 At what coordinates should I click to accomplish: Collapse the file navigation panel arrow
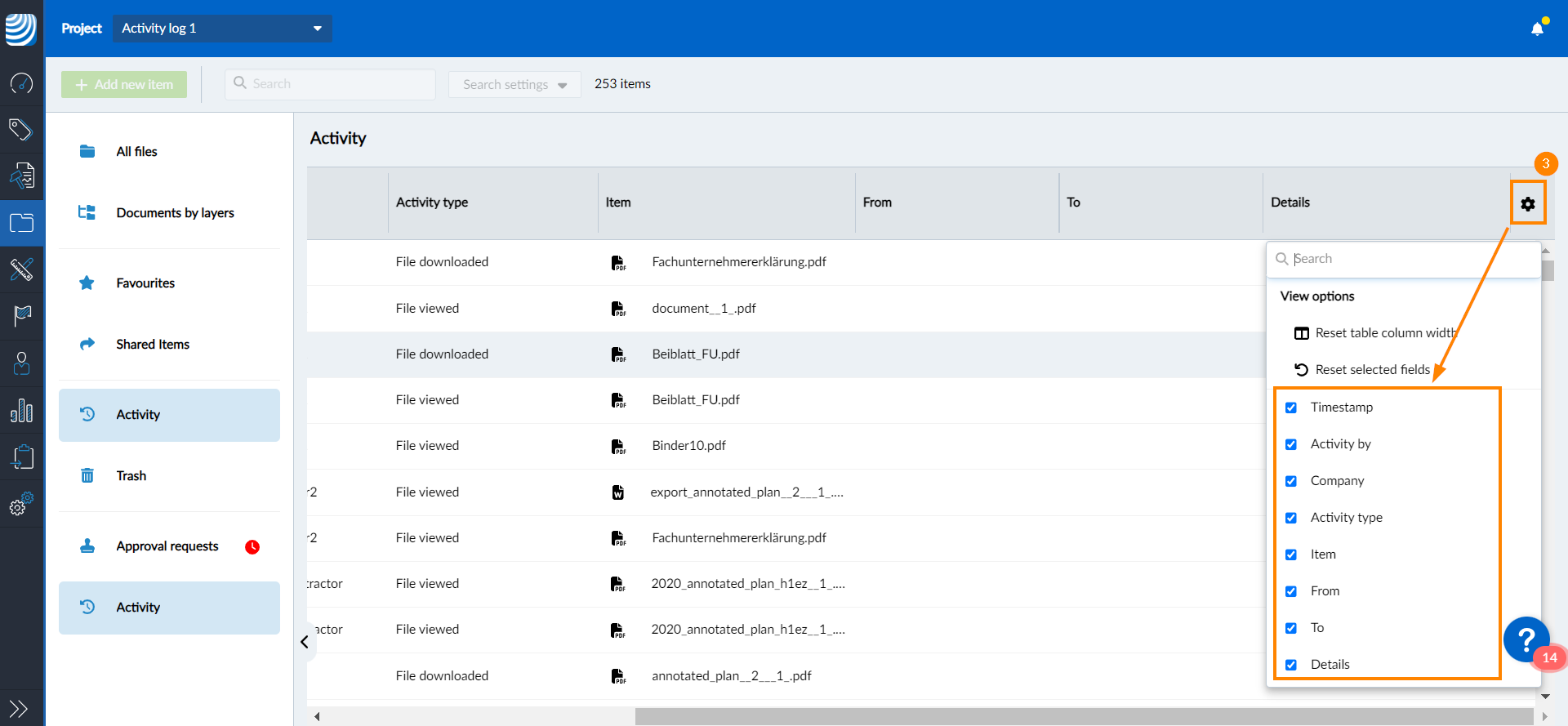[x=305, y=642]
